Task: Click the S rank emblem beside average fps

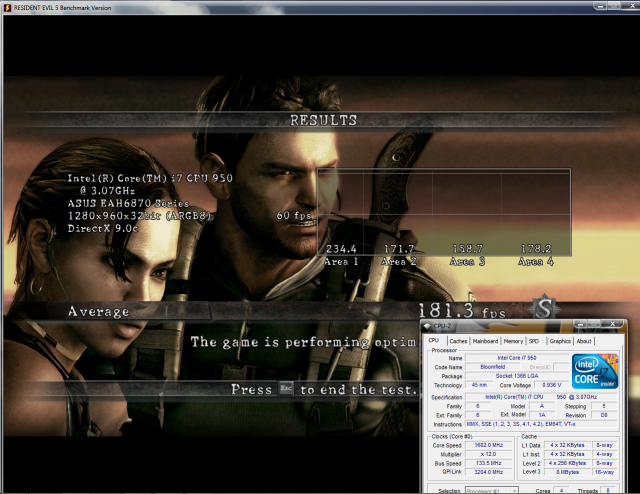Action: tap(544, 308)
